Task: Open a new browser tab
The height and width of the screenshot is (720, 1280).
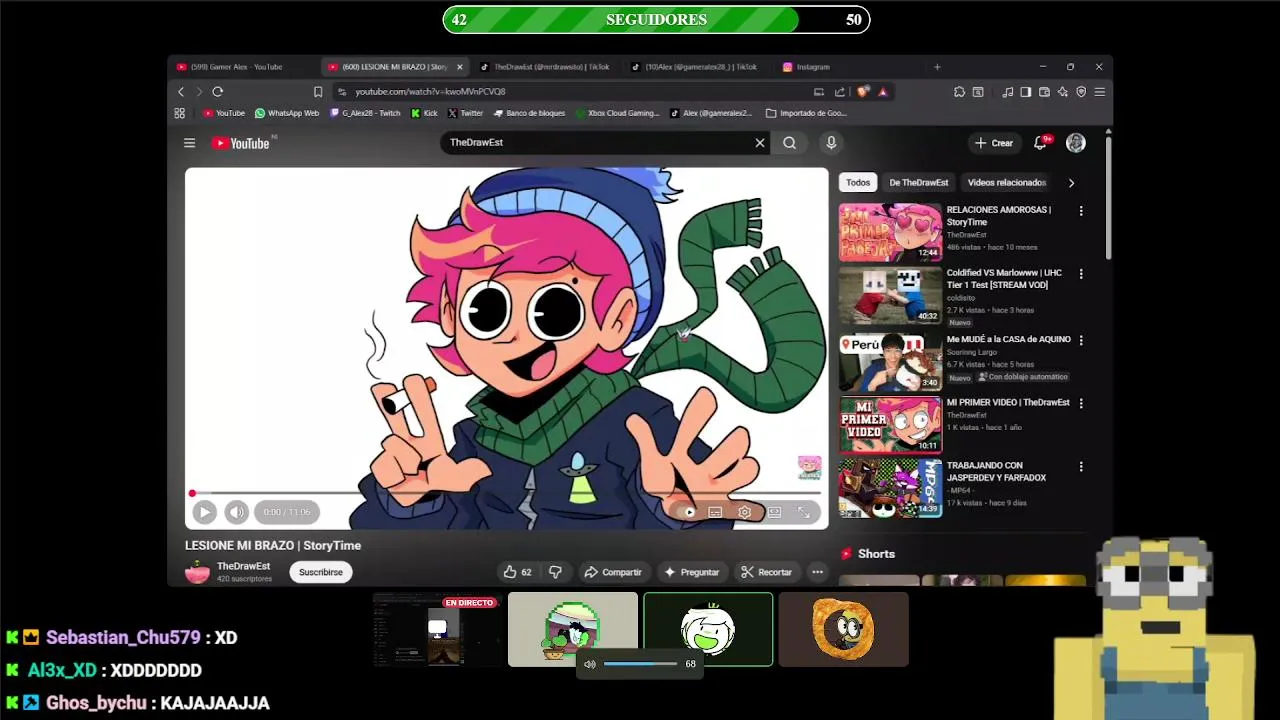Action: pos(937,67)
